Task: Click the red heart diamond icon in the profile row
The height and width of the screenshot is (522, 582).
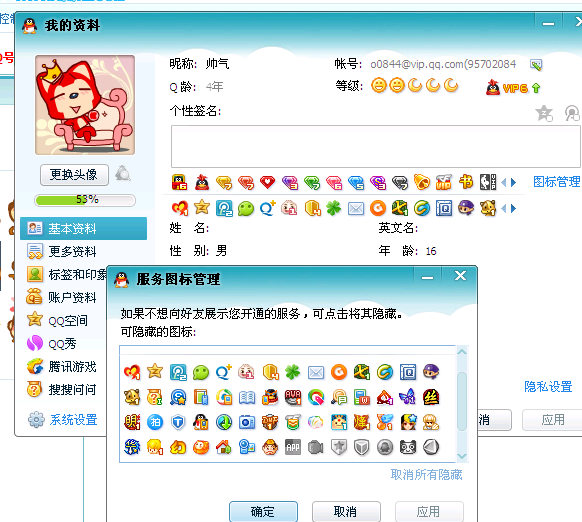Action: [268, 182]
